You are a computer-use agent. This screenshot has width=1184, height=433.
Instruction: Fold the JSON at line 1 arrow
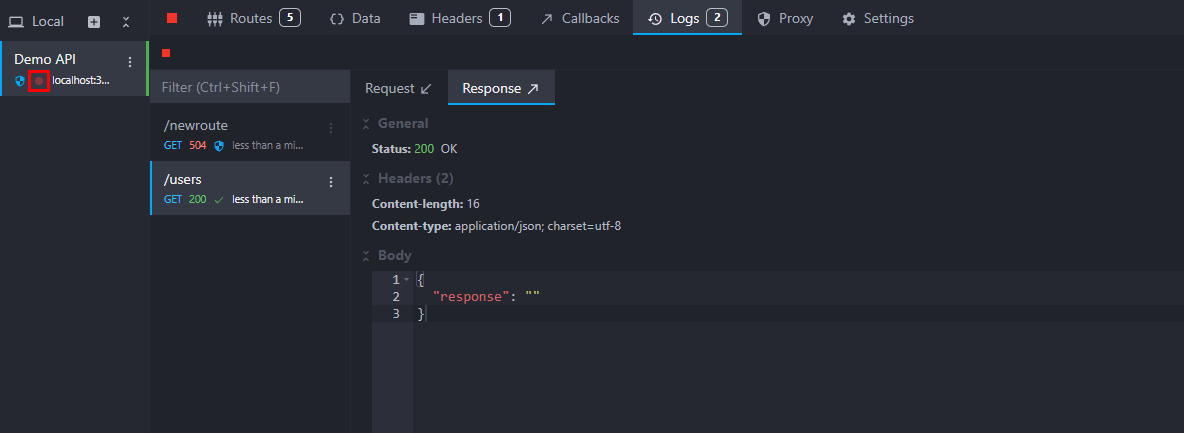[406, 279]
